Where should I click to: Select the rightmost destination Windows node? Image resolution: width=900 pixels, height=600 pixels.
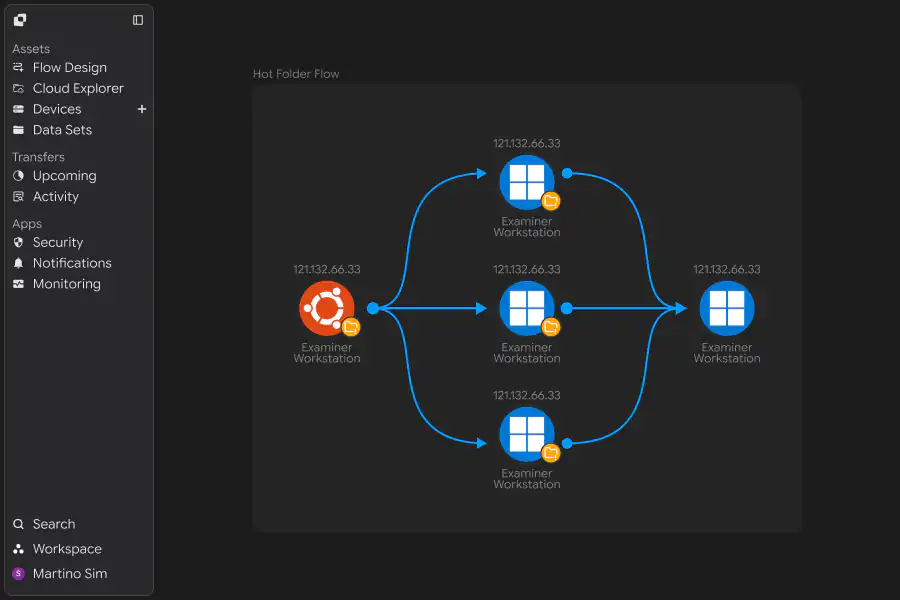727,308
